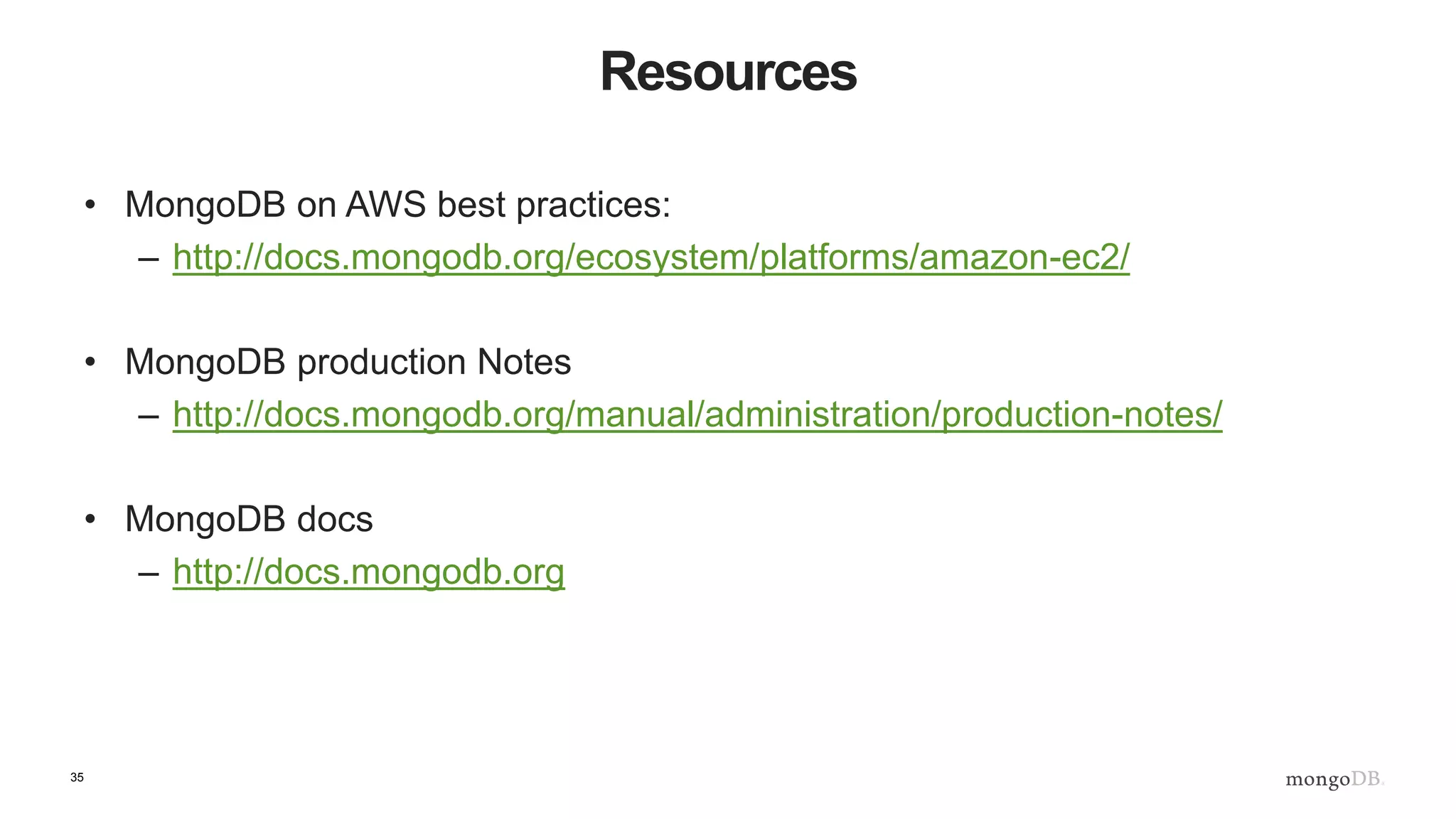The height and width of the screenshot is (819, 1456).
Task: Follow the http://docs.mongodb.org link
Action: pyautogui.click(x=368, y=572)
